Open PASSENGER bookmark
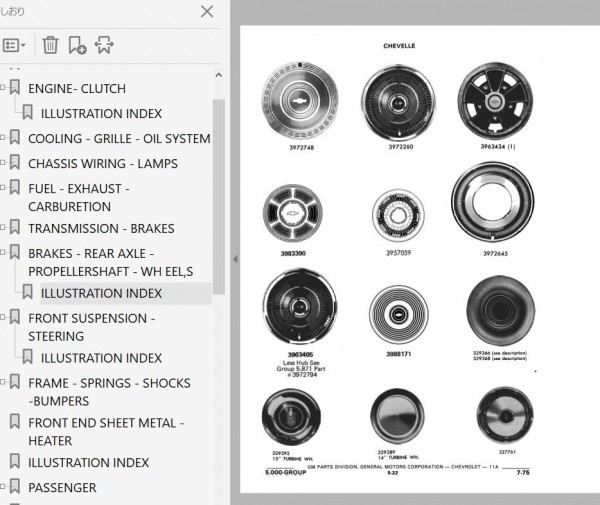 (62, 488)
